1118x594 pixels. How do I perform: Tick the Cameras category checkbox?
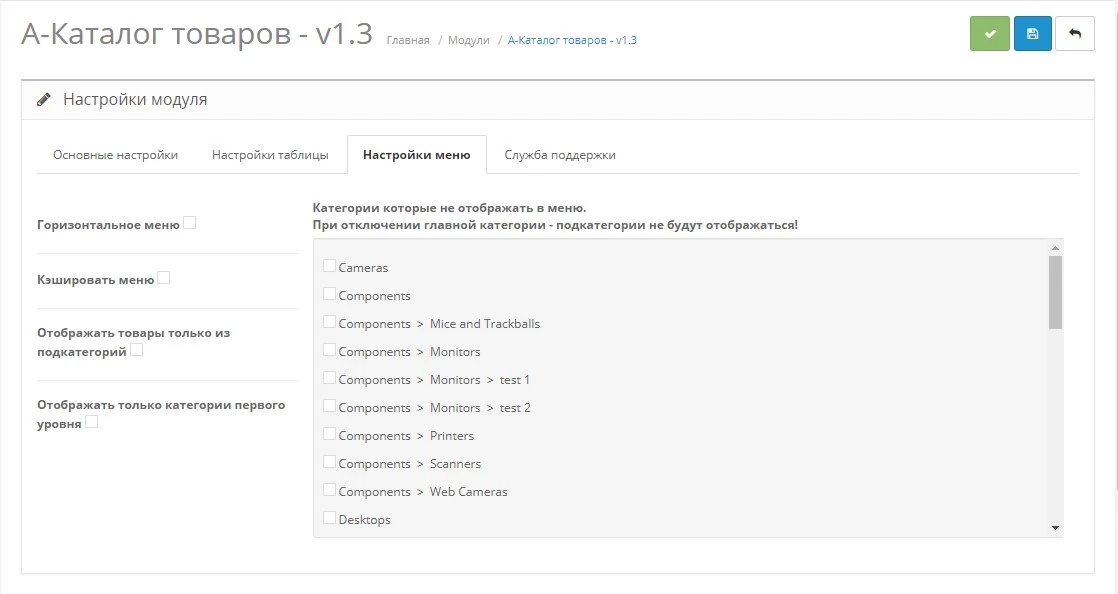[x=329, y=266]
